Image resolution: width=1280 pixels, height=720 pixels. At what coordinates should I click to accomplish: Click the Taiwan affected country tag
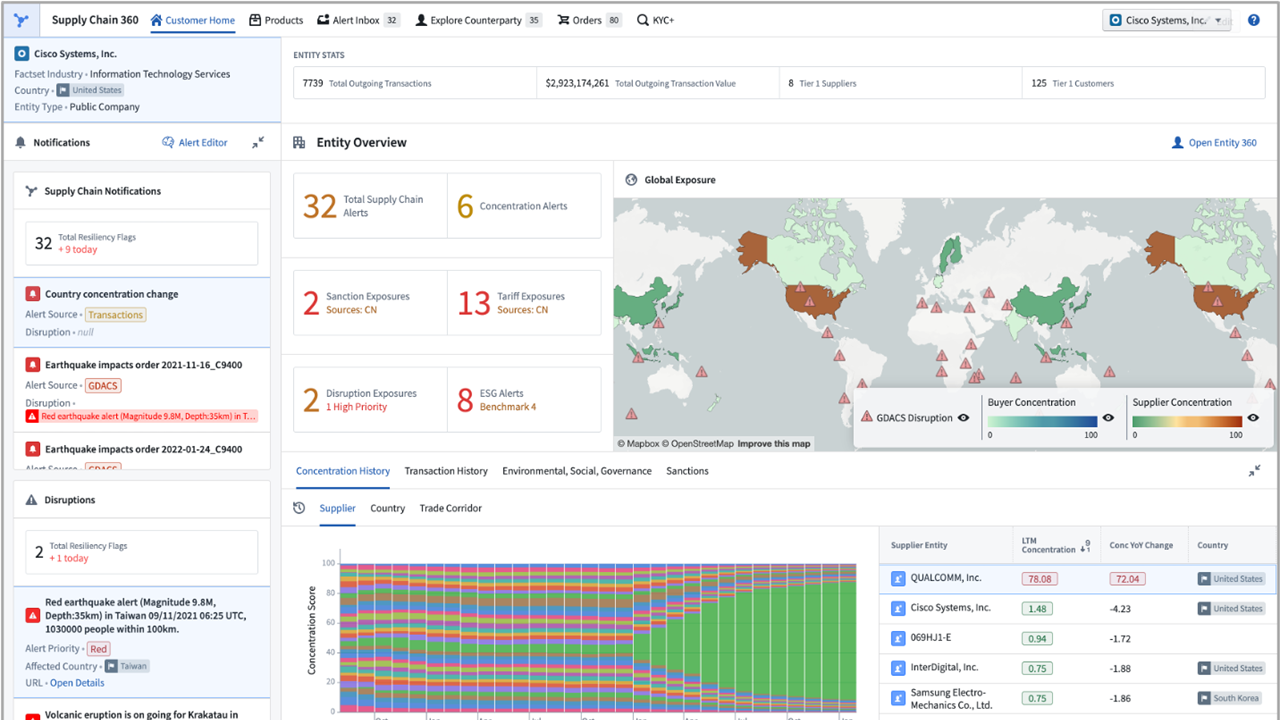click(127, 666)
